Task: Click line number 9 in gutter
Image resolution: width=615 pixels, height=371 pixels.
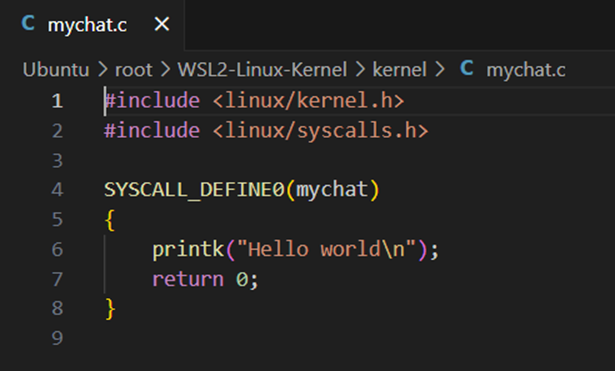Action: [57, 338]
